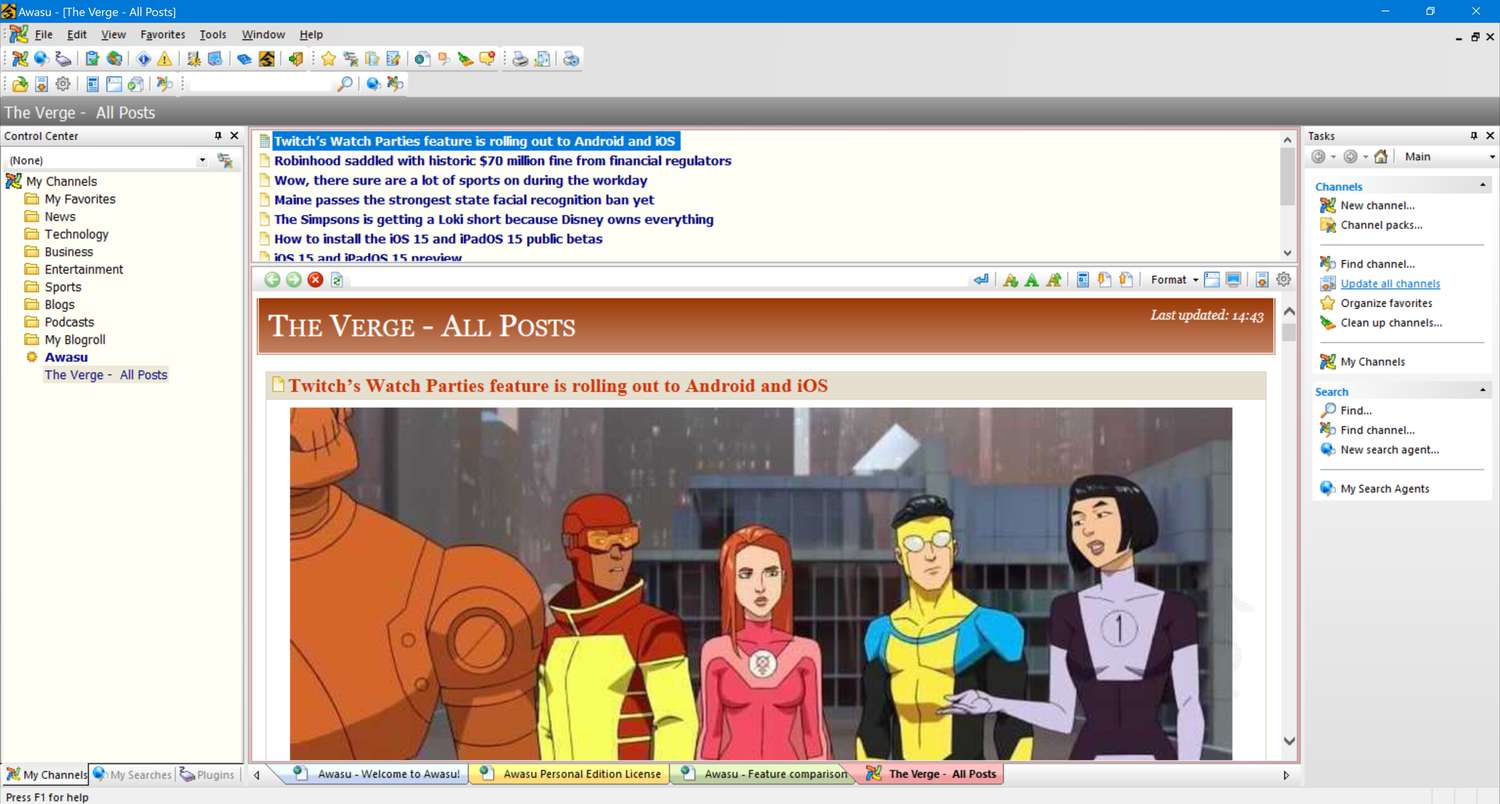1500x804 pixels.
Task: Click the Update all channels link
Action: (x=1390, y=284)
